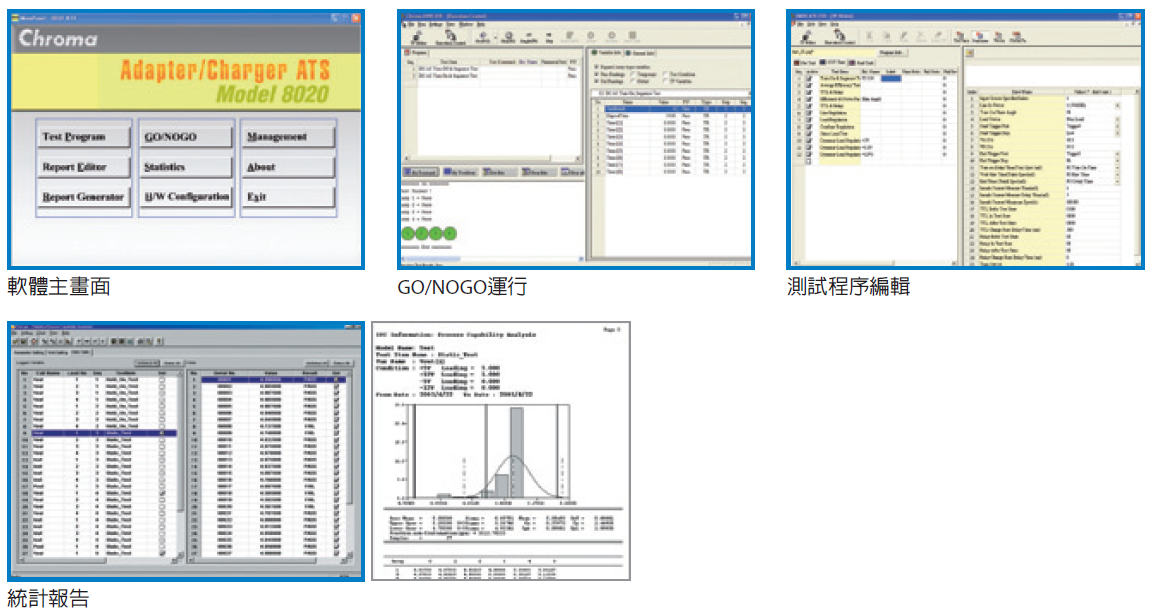Click Clear All above statistics left table

pos(172,364)
